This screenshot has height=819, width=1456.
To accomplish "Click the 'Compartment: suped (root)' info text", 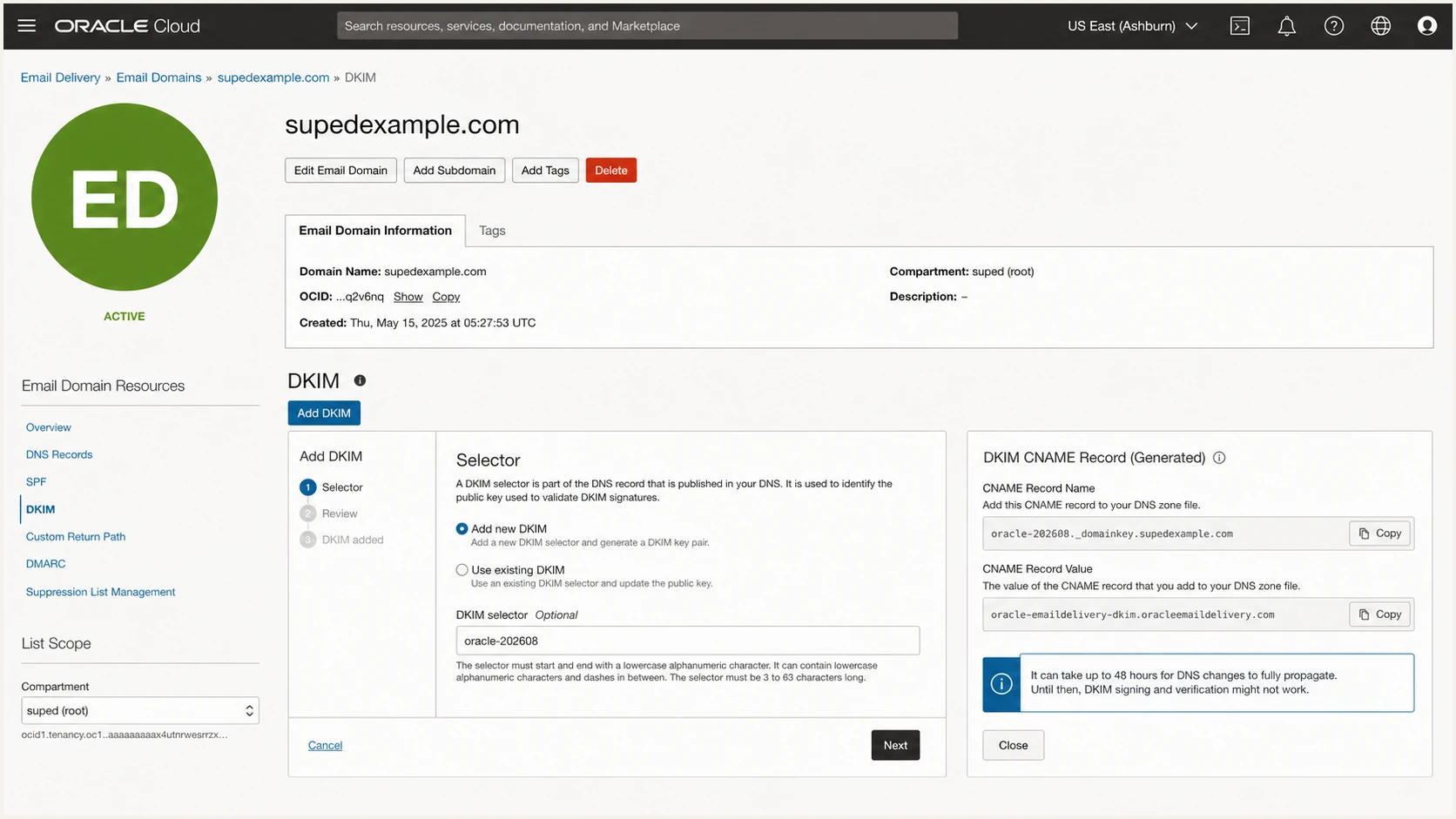I will pos(961,272).
